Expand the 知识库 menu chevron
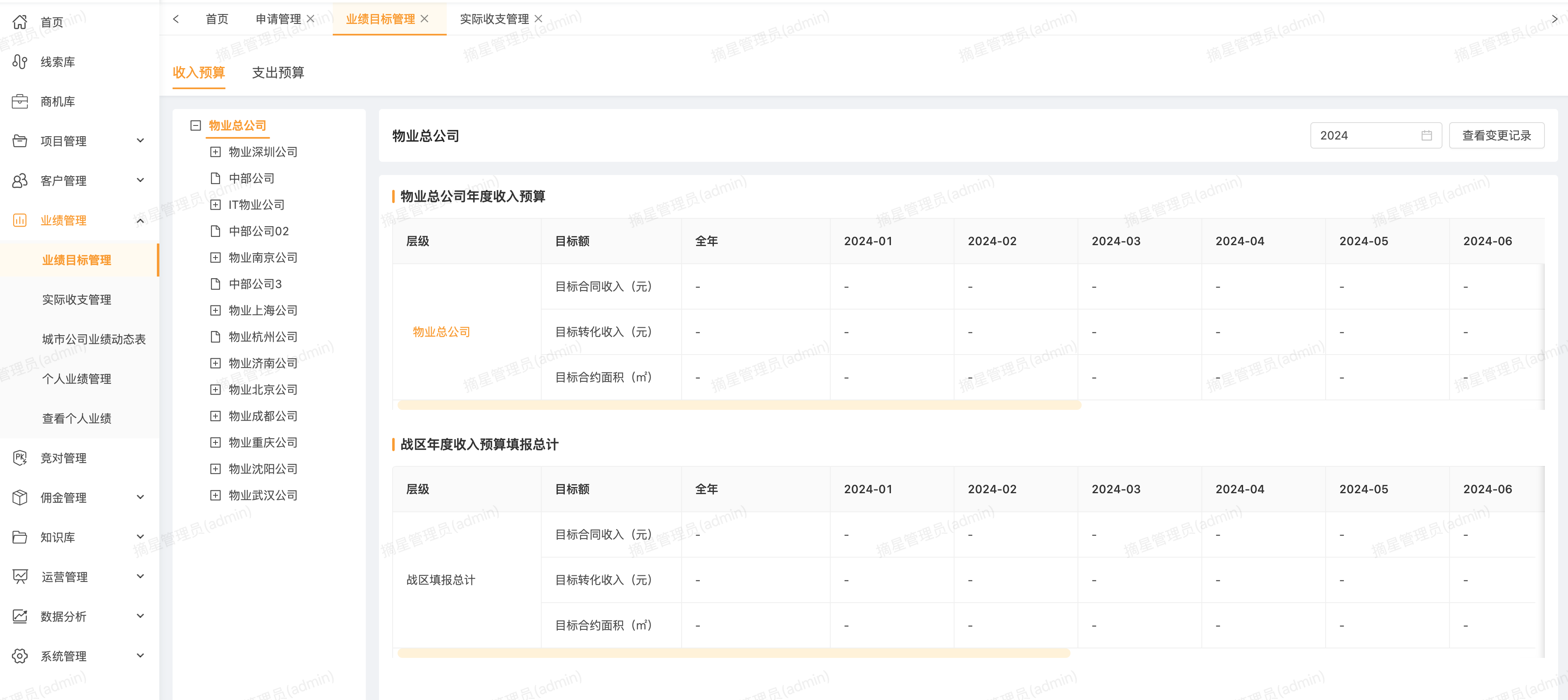The image size is (1568, 700). pyautogui.click(x=141, y=537)
